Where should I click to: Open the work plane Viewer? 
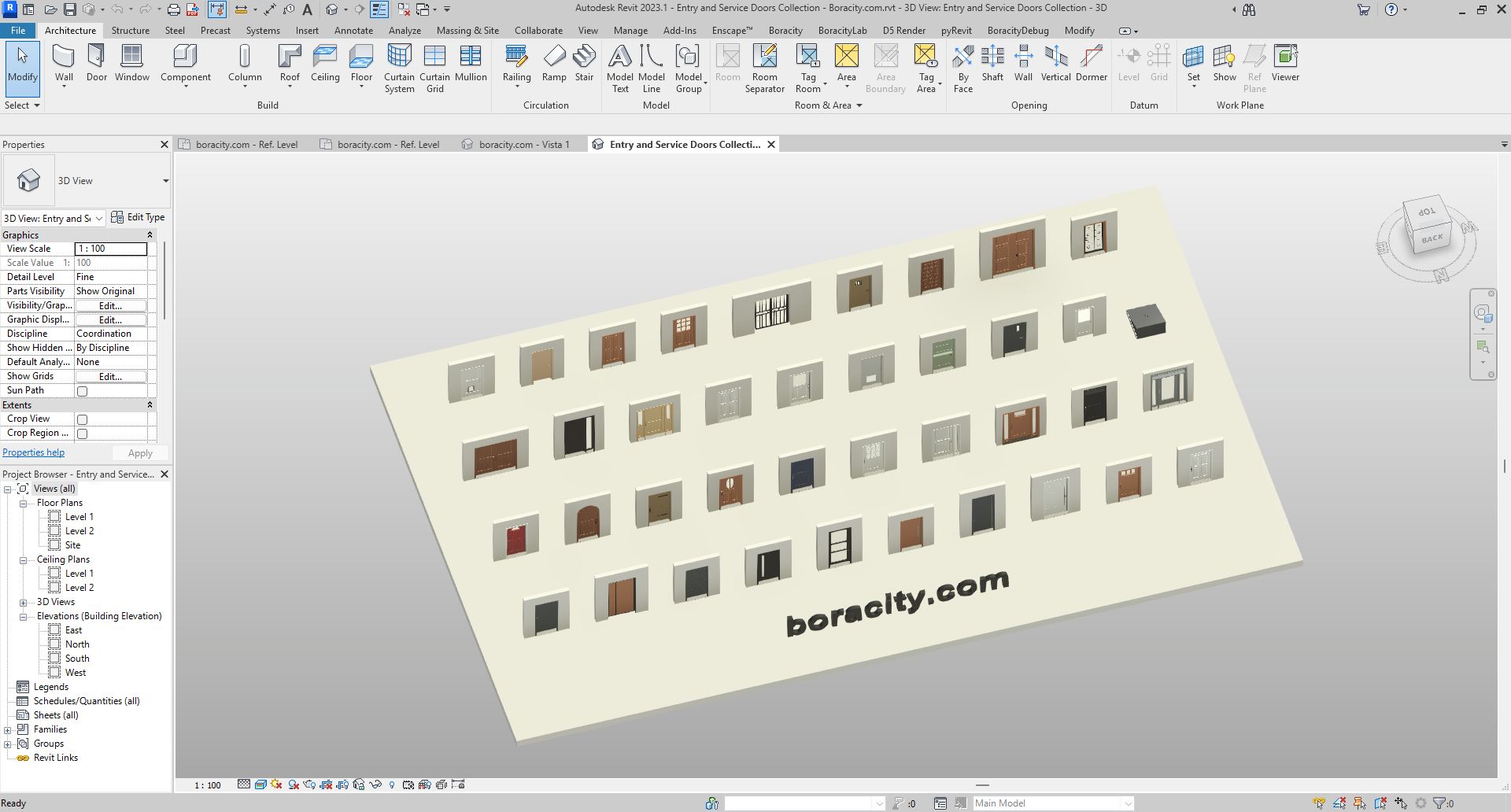[1285, 64]
